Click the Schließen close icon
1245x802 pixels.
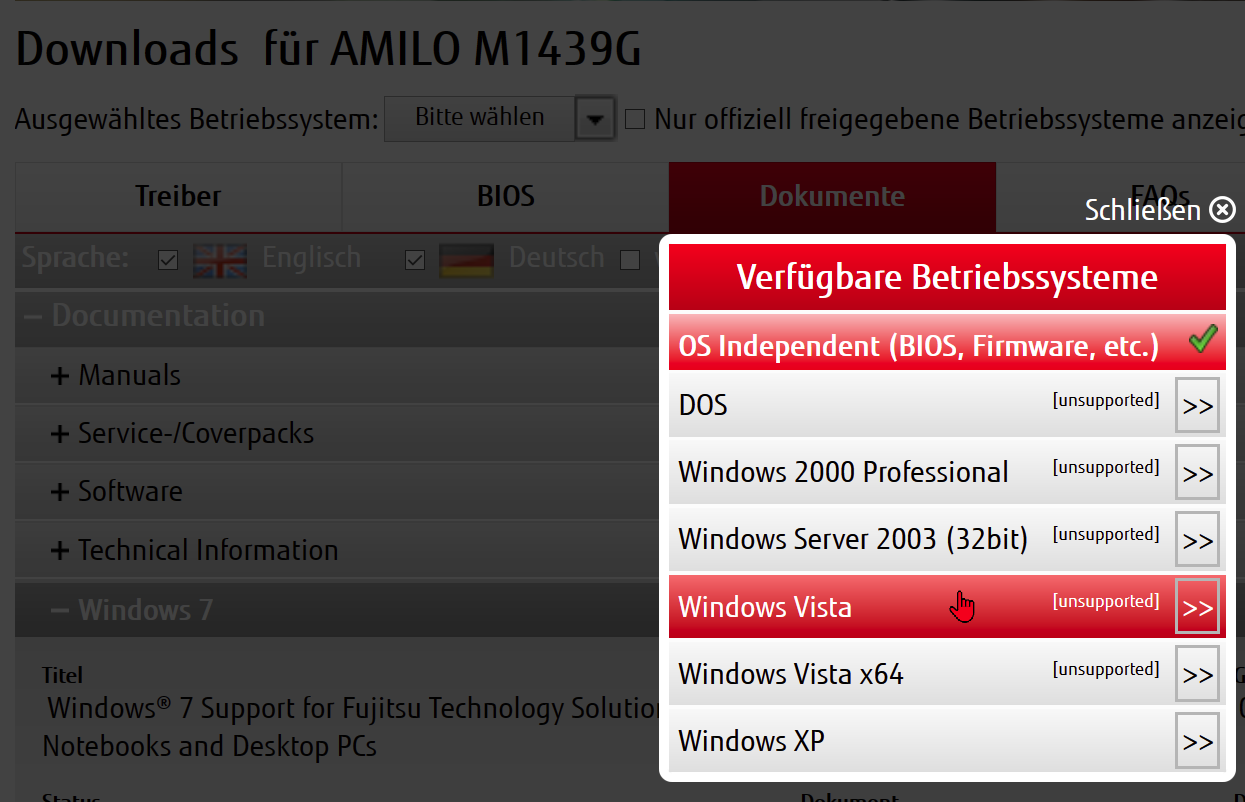click(x=1222, y=210)
